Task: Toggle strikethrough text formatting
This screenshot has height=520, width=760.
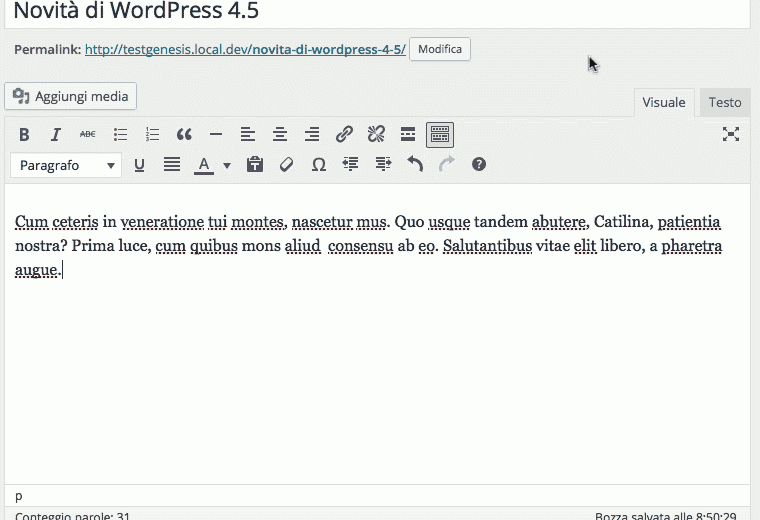Action: [88, 134]
